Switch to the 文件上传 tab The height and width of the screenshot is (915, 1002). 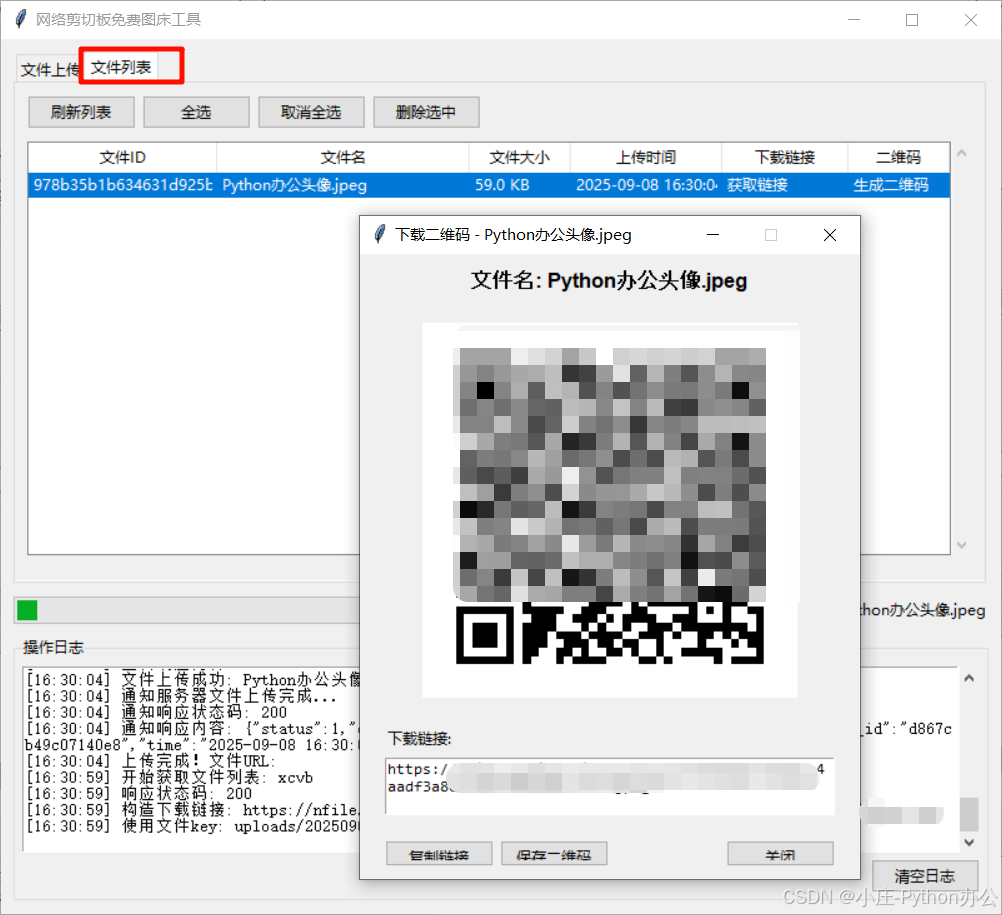49,68
